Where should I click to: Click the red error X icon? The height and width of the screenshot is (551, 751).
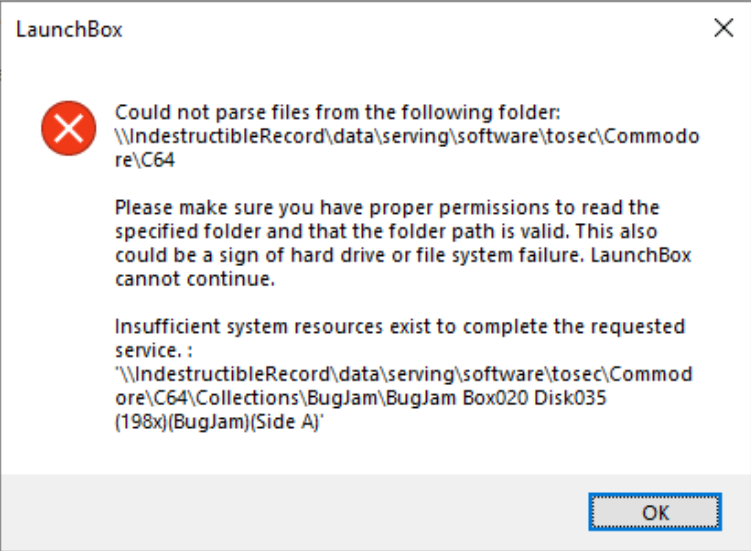[x=68, y=128]
